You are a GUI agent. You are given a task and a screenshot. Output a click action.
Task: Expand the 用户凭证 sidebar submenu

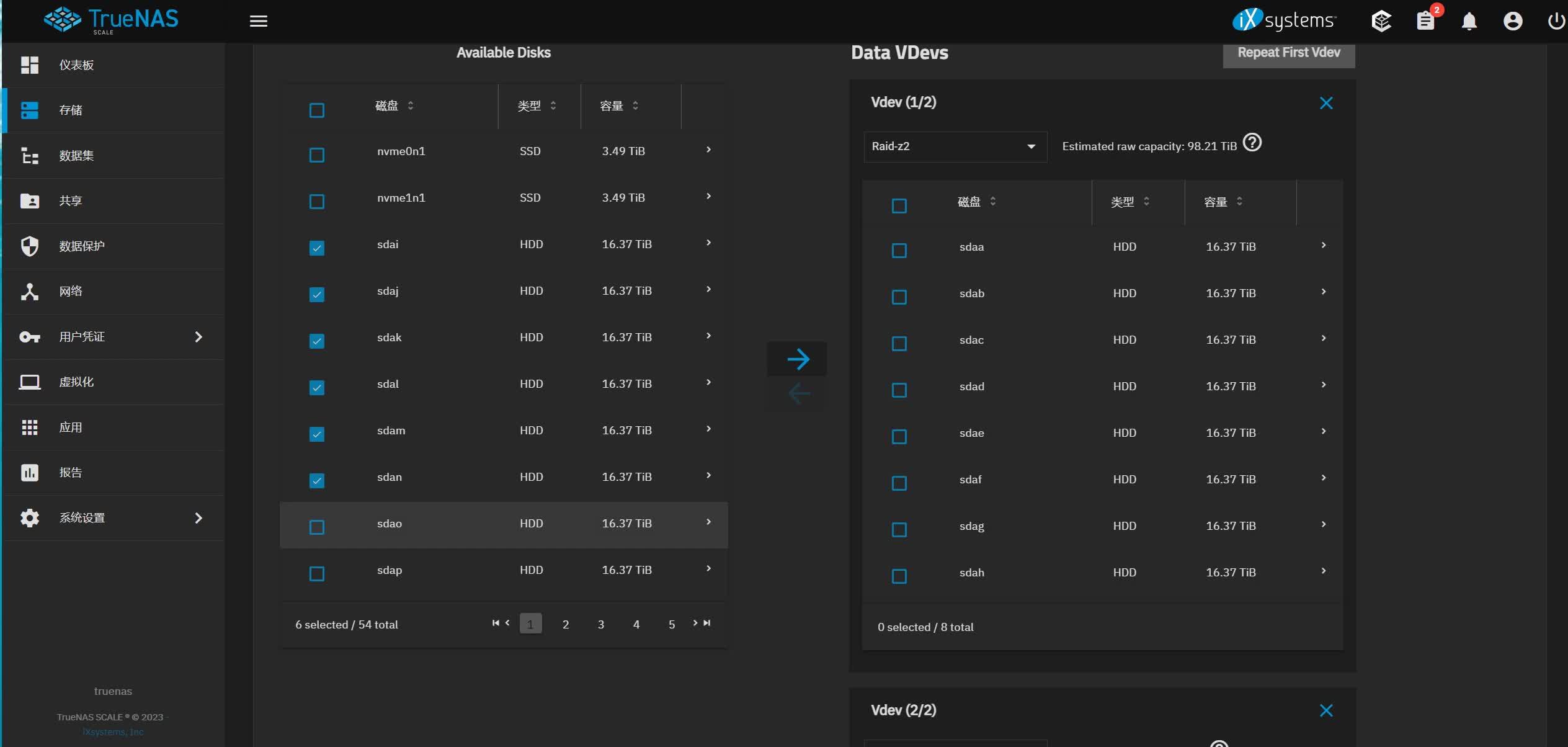[x=198, y=337]
